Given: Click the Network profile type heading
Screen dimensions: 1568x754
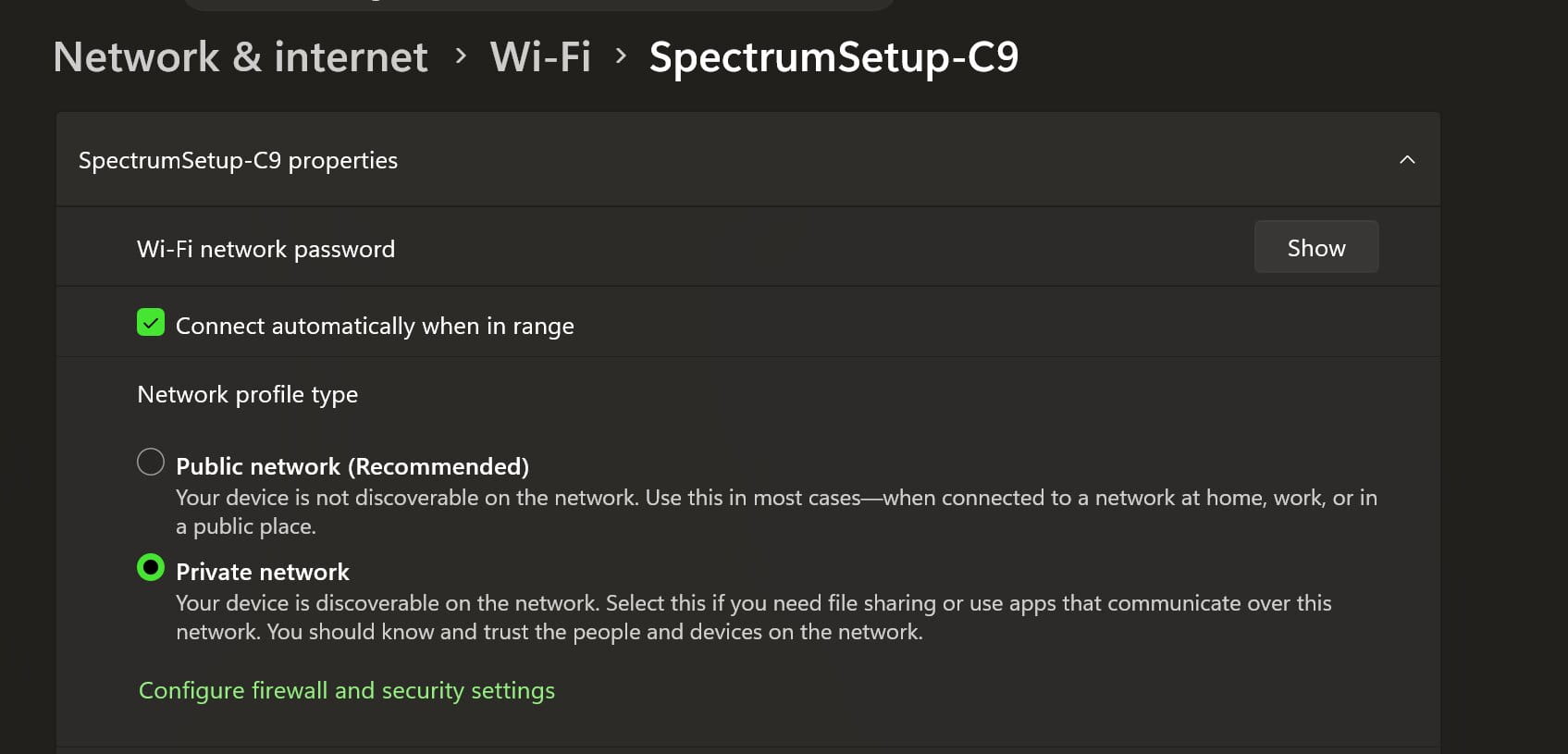Looking at the screenshot, I should click(x=247, y=394).
